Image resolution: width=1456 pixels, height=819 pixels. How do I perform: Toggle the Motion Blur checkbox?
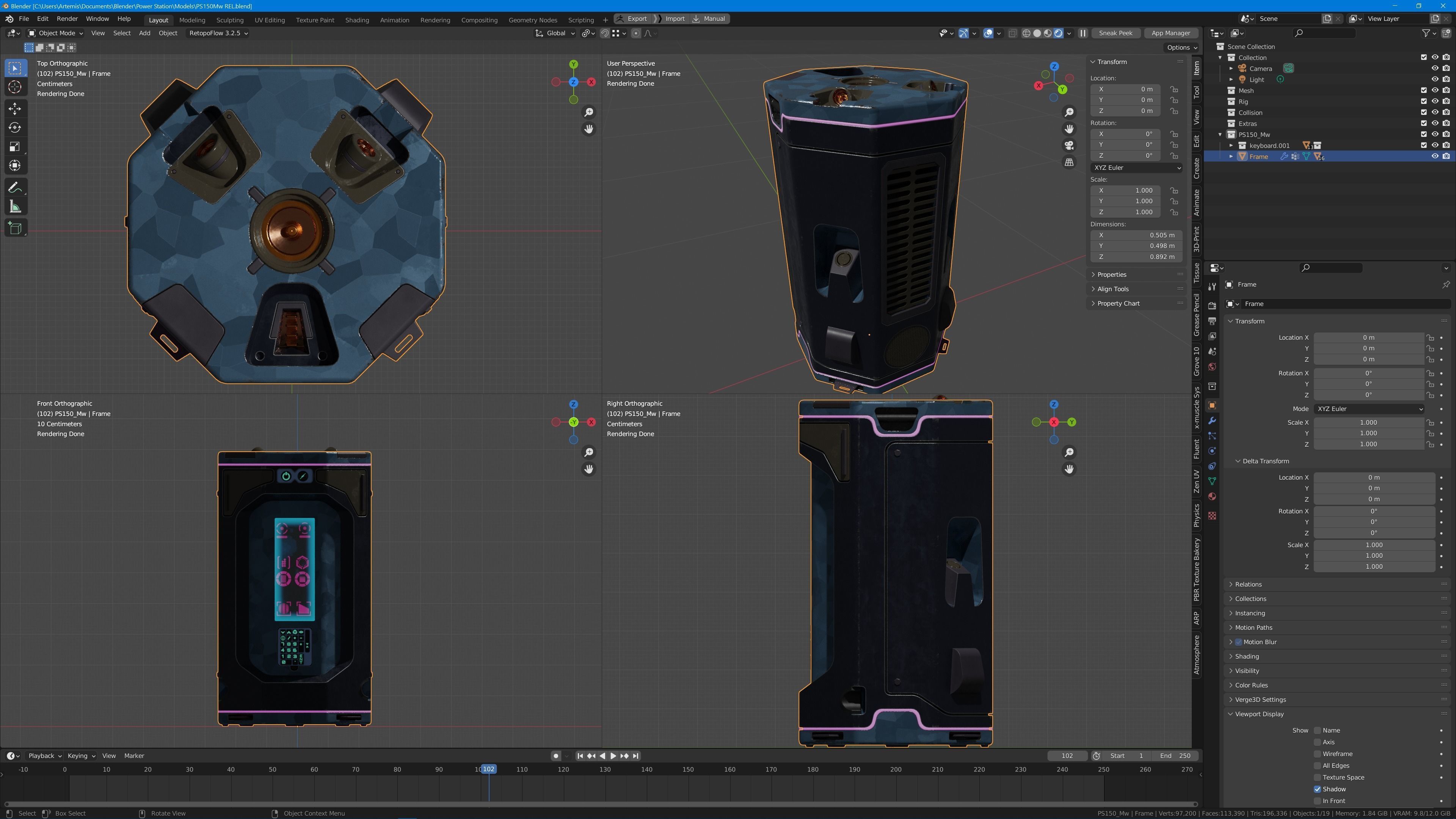point(1238,642)
